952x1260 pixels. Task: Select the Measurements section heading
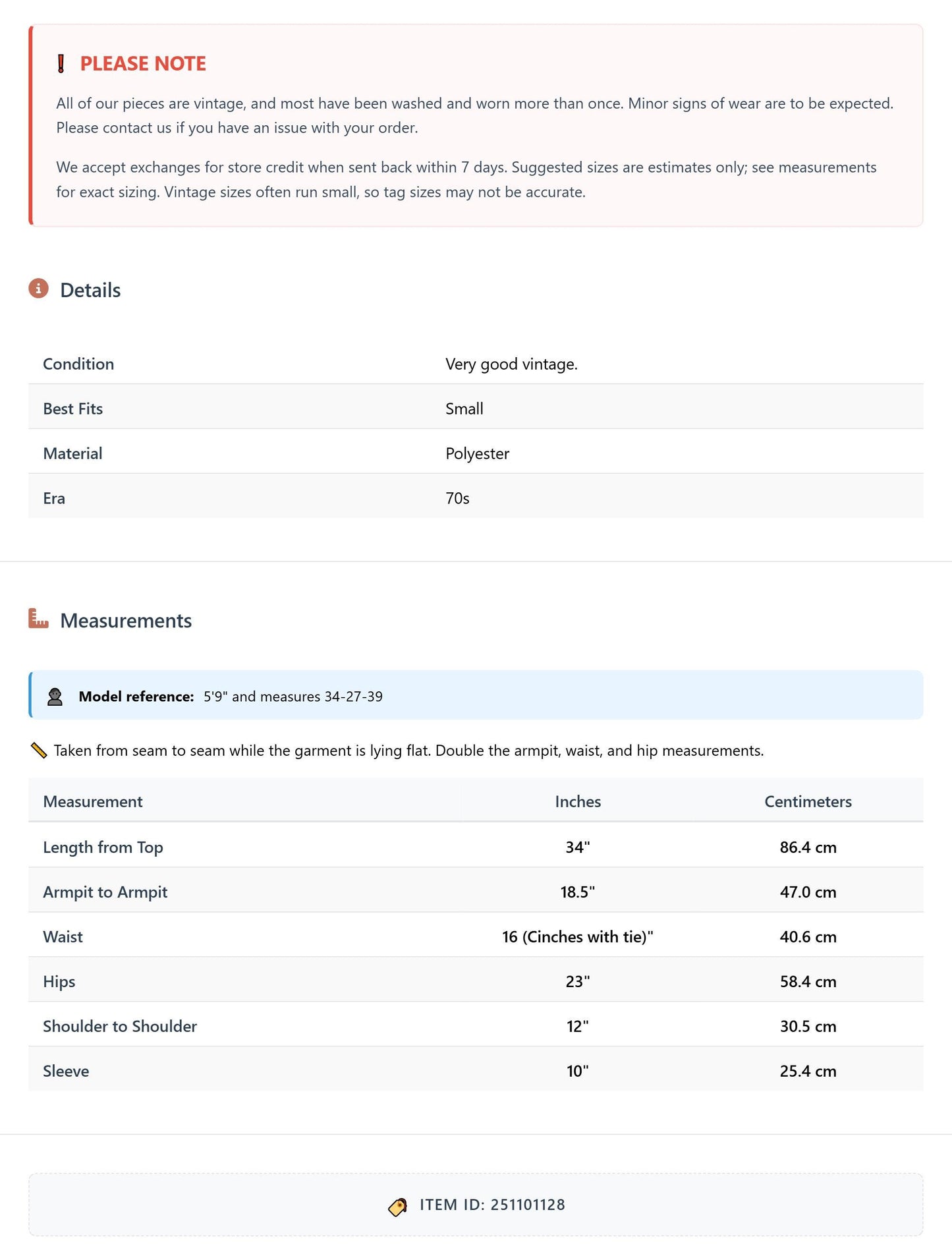tap(126, 620)
